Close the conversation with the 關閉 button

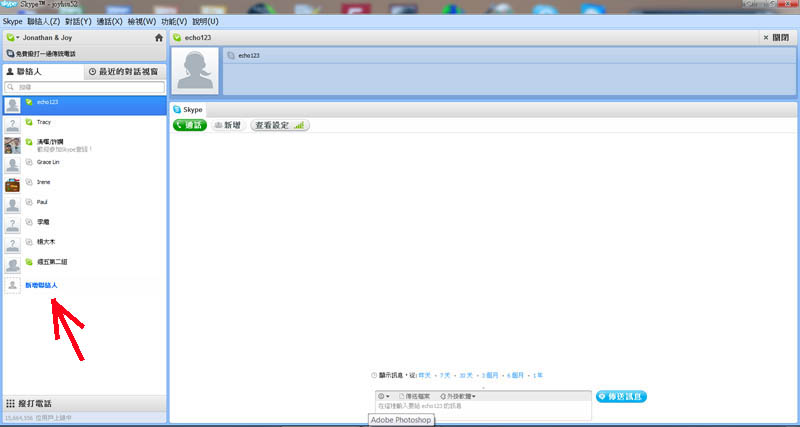(776, 38)
